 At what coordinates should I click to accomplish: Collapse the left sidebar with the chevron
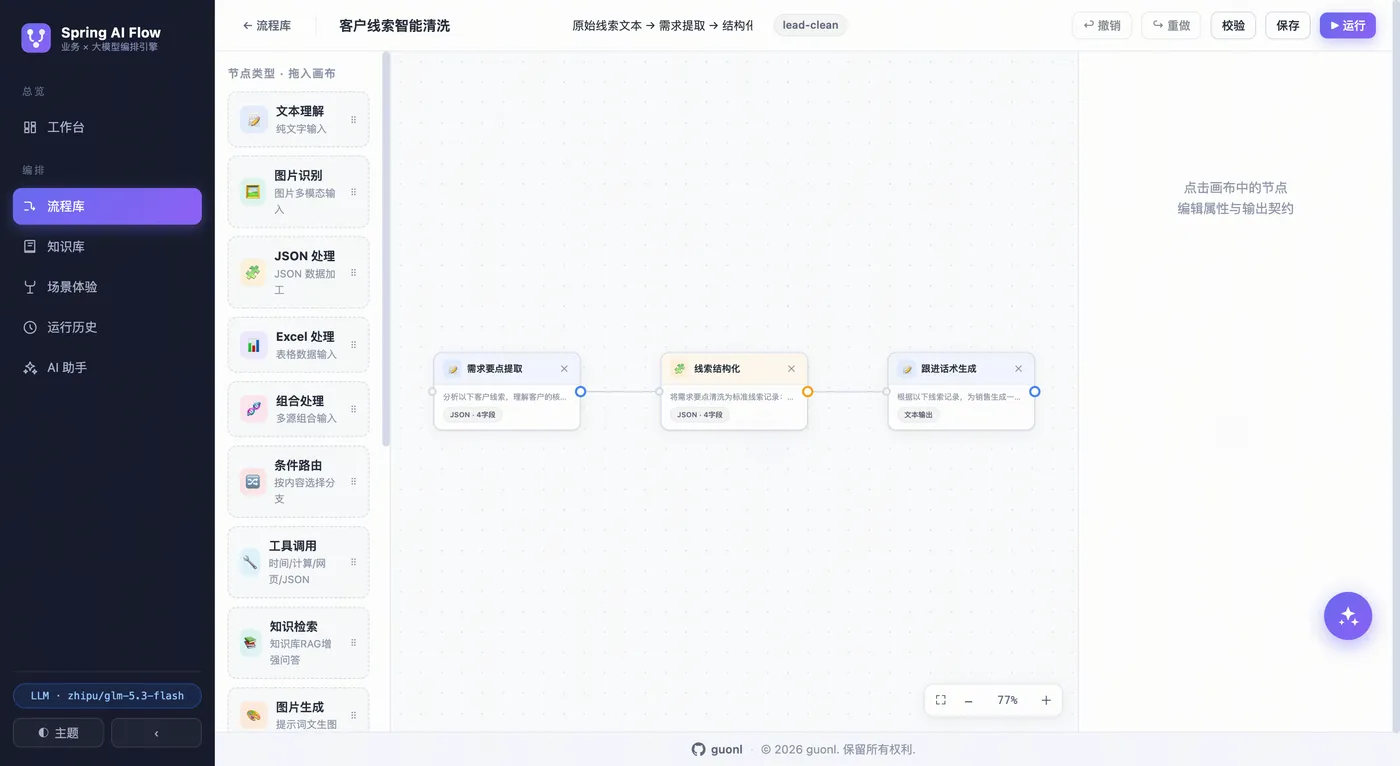pos(156,733)
